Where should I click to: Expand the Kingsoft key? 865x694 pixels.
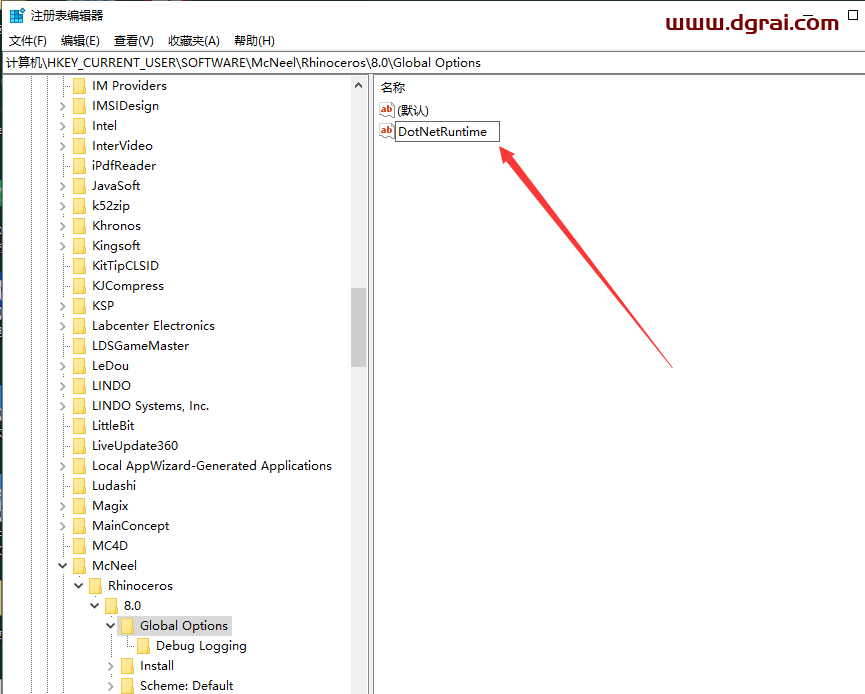pos(62,246)
